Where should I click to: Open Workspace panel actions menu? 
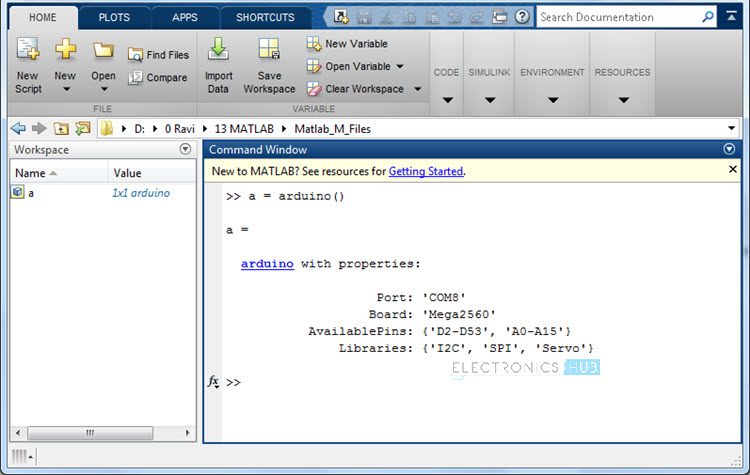[x=184, y=149]
